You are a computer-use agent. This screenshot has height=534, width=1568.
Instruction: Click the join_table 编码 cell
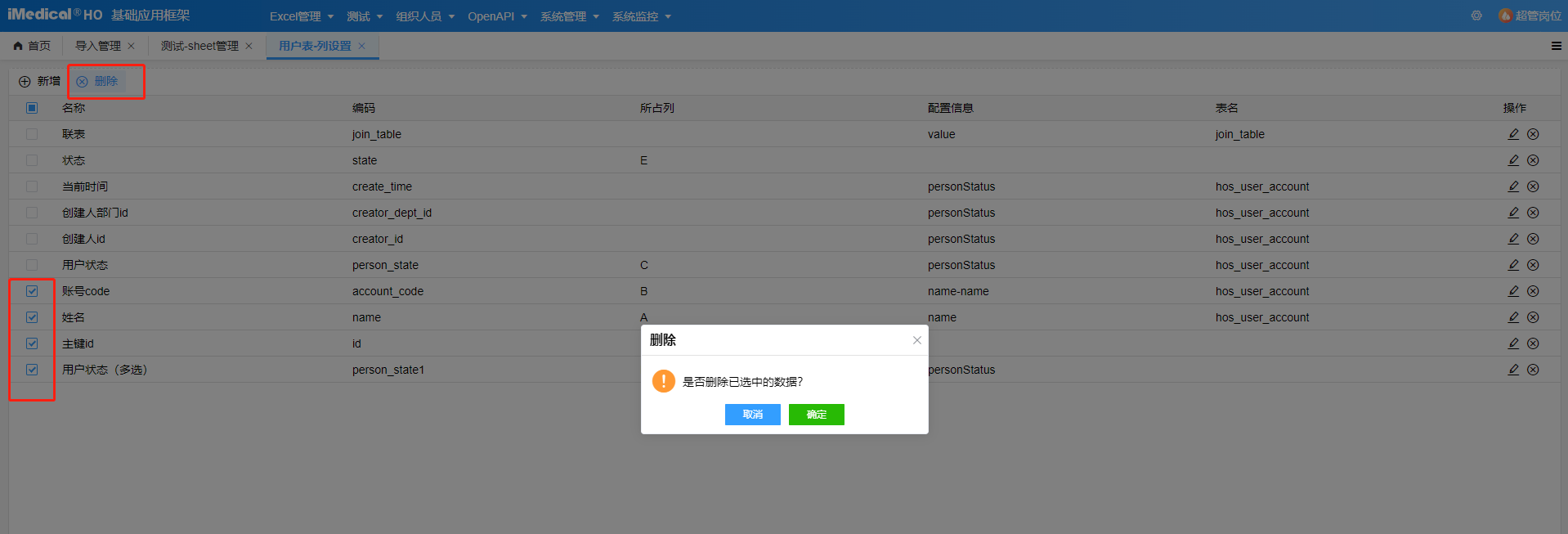pyautogui.click(x=377, y=134)
